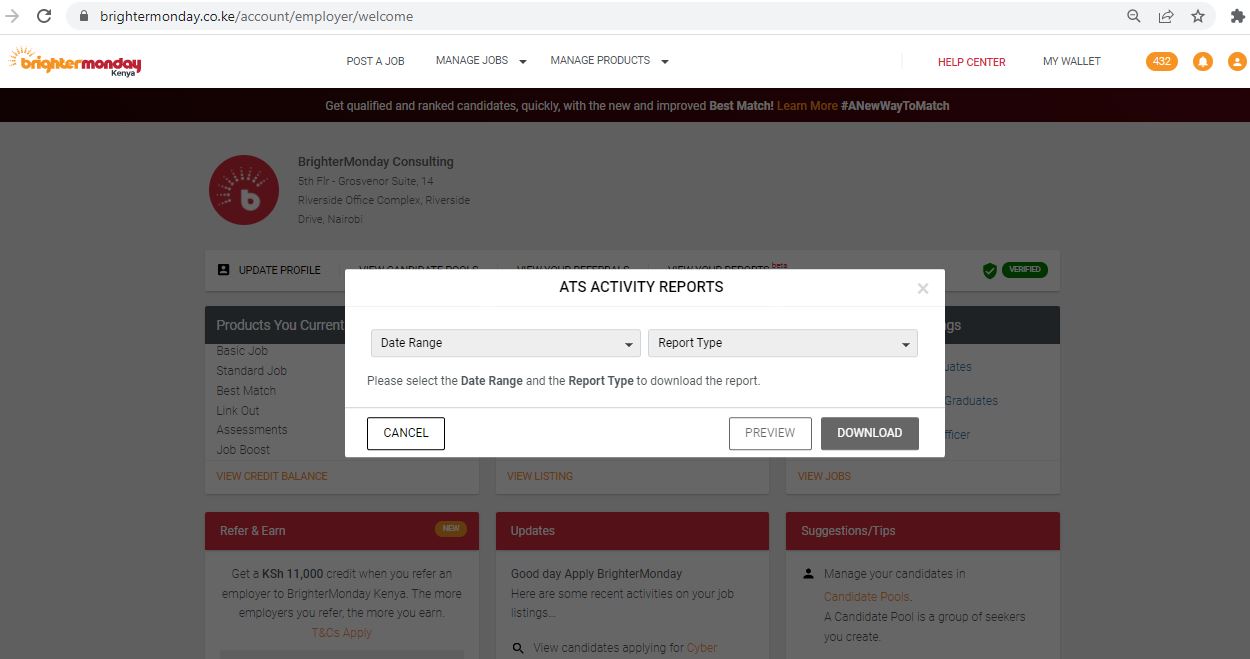The image size is (1250, 659).
Task: Click the VERIFIED badge
Action: click(1024, 270)
